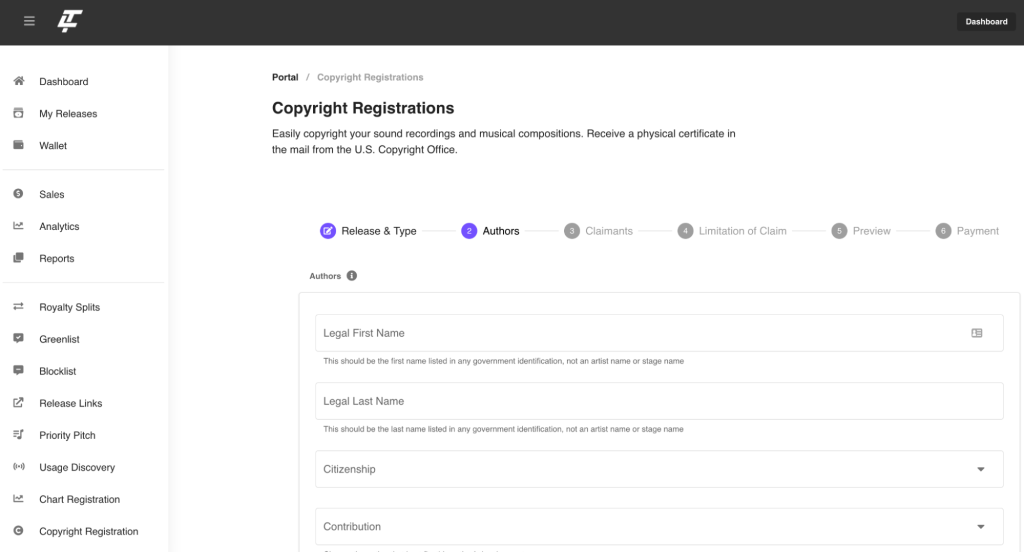
Task: Open Usage Discovery in sidebar
Action: point(77,467)
